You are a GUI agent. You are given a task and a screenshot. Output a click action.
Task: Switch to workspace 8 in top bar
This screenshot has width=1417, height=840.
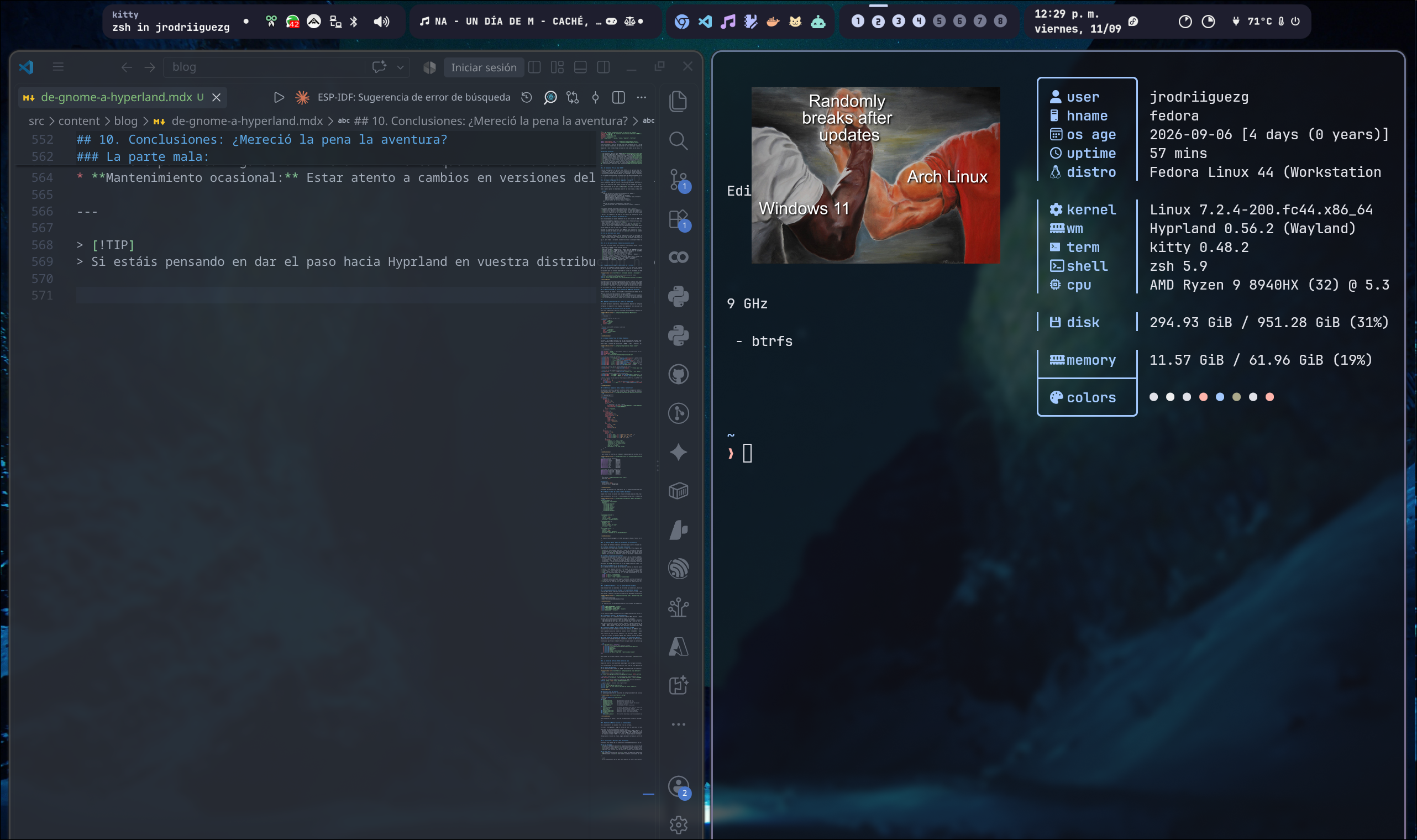click(x=1000, y=22)
